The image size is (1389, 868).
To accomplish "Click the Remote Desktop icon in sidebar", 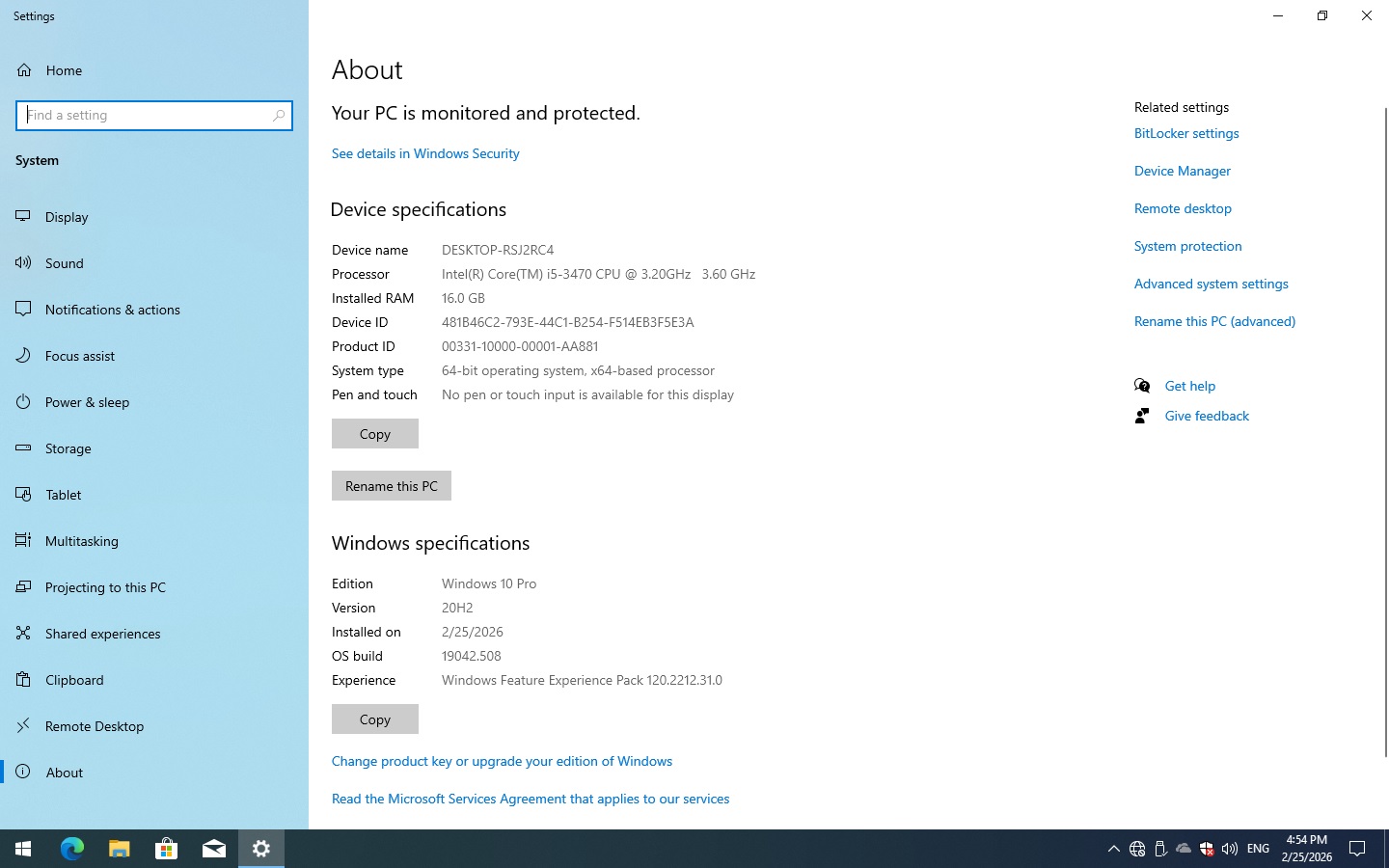I will pos(23,725).
